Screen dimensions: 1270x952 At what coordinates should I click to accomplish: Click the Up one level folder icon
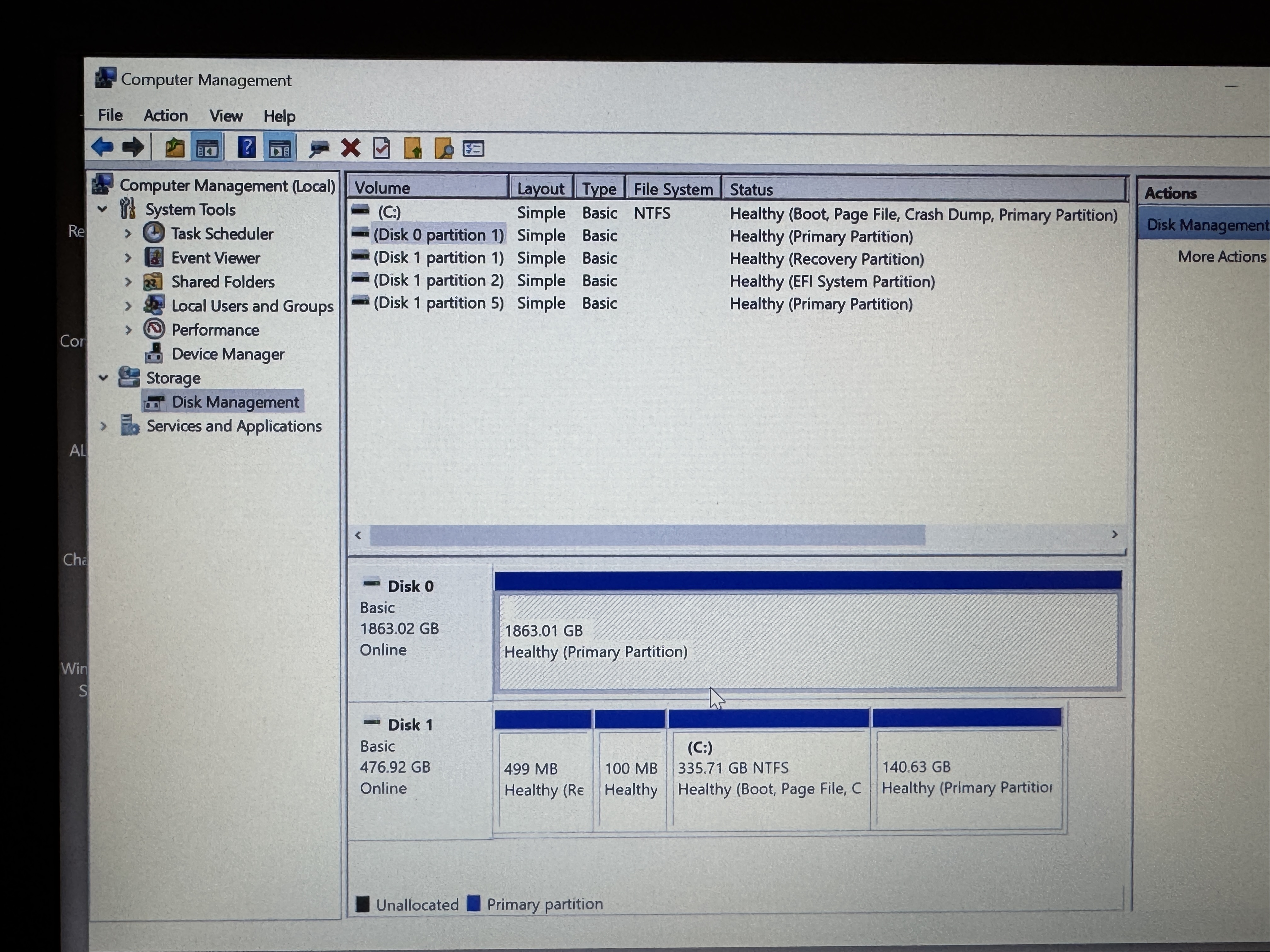(174, 148)
